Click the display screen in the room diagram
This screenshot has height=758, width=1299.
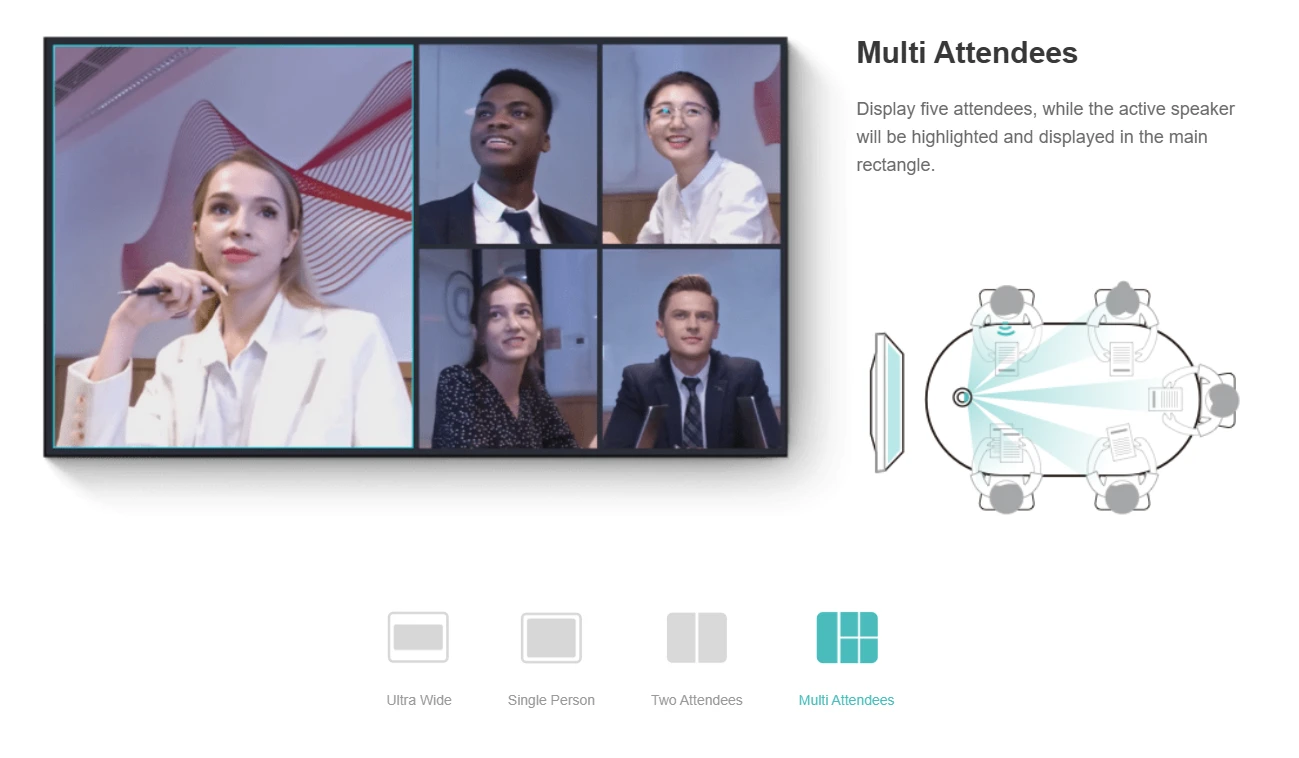(887, 402)
